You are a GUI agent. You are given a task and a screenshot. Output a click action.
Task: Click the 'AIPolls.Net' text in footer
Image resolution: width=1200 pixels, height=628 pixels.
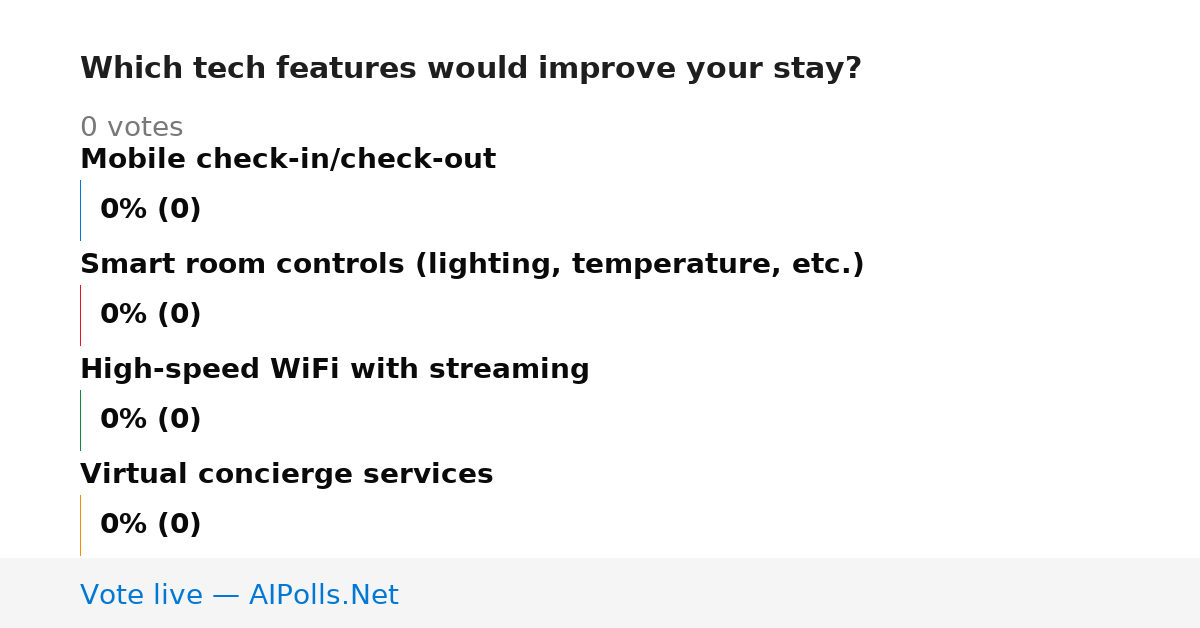click(x=324, y=595)
